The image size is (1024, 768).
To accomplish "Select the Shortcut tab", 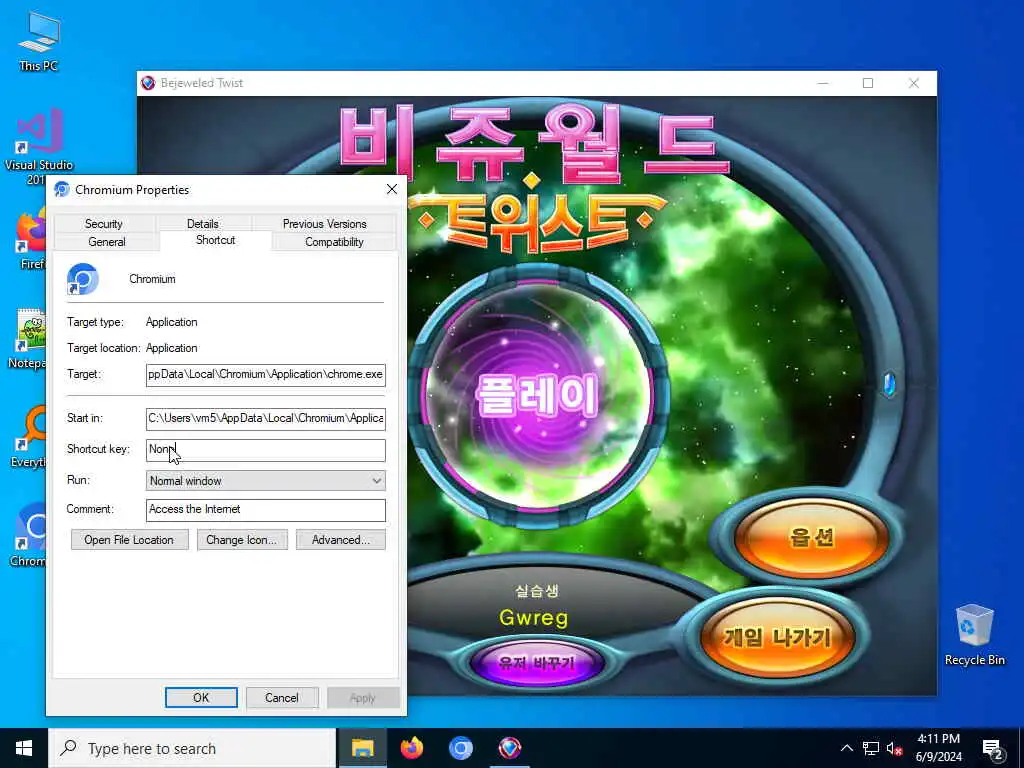I will 216,240.
